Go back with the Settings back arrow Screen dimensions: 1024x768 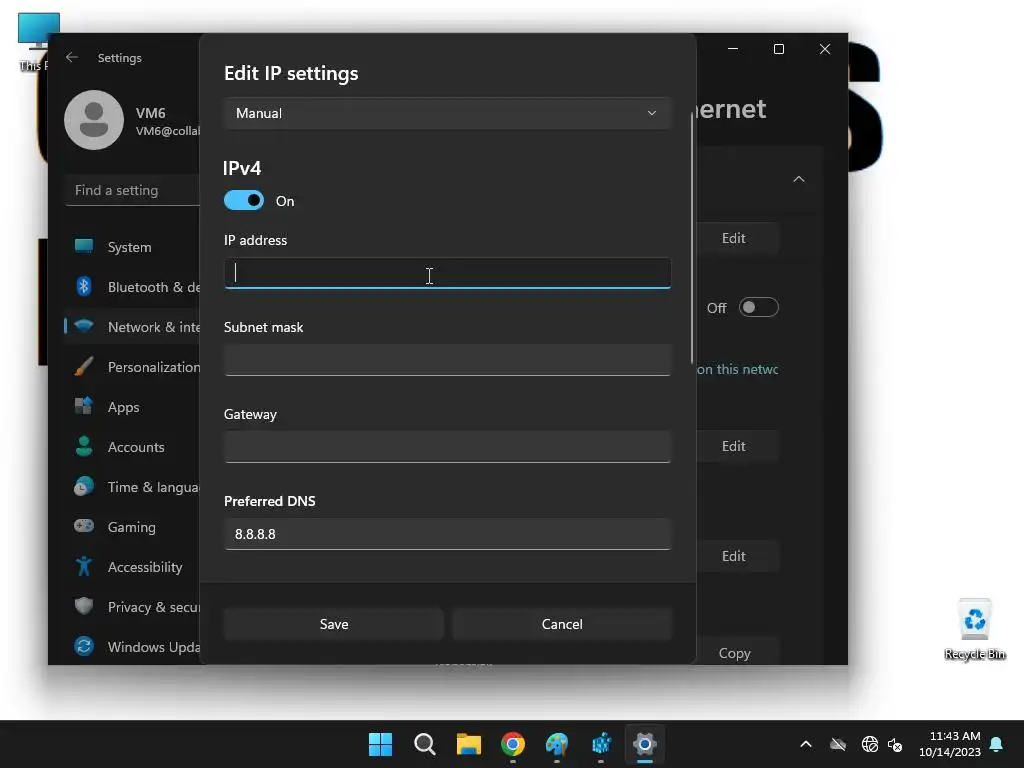(x=72, y=57)
